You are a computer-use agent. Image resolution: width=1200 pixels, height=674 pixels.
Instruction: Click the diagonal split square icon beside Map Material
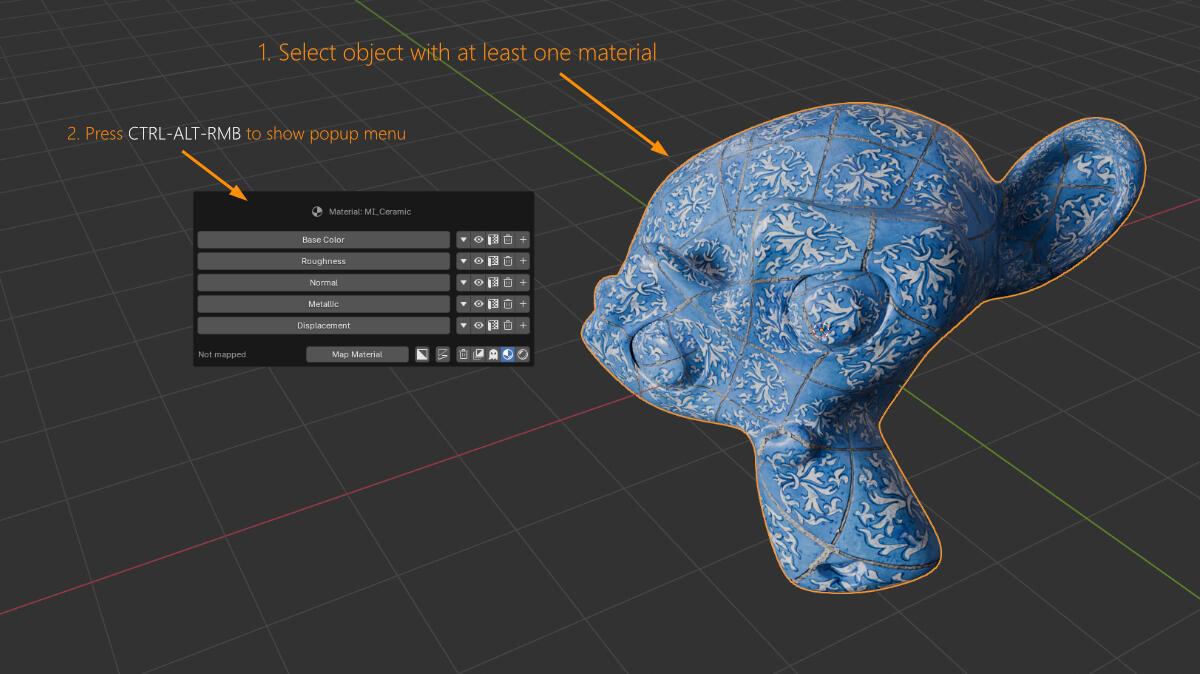point(422,354)
